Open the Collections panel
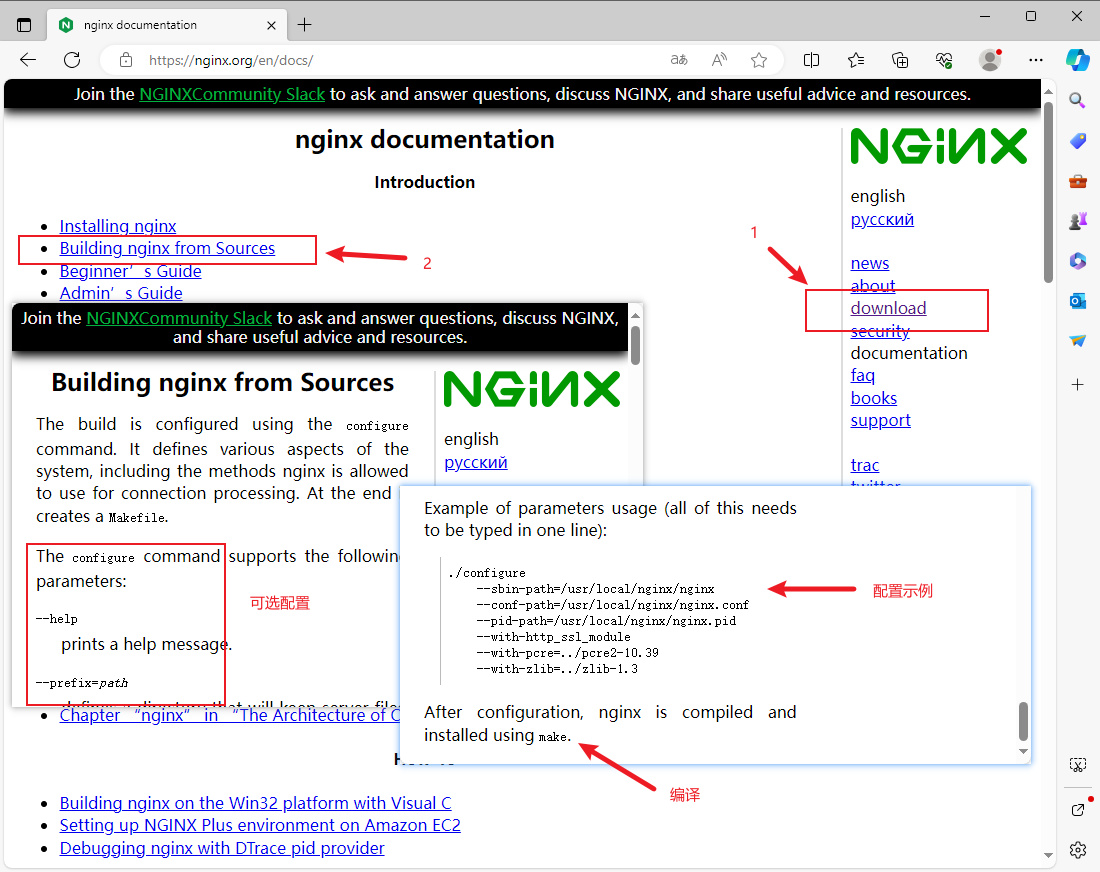1100x872 pixels. tap(900, 60)
